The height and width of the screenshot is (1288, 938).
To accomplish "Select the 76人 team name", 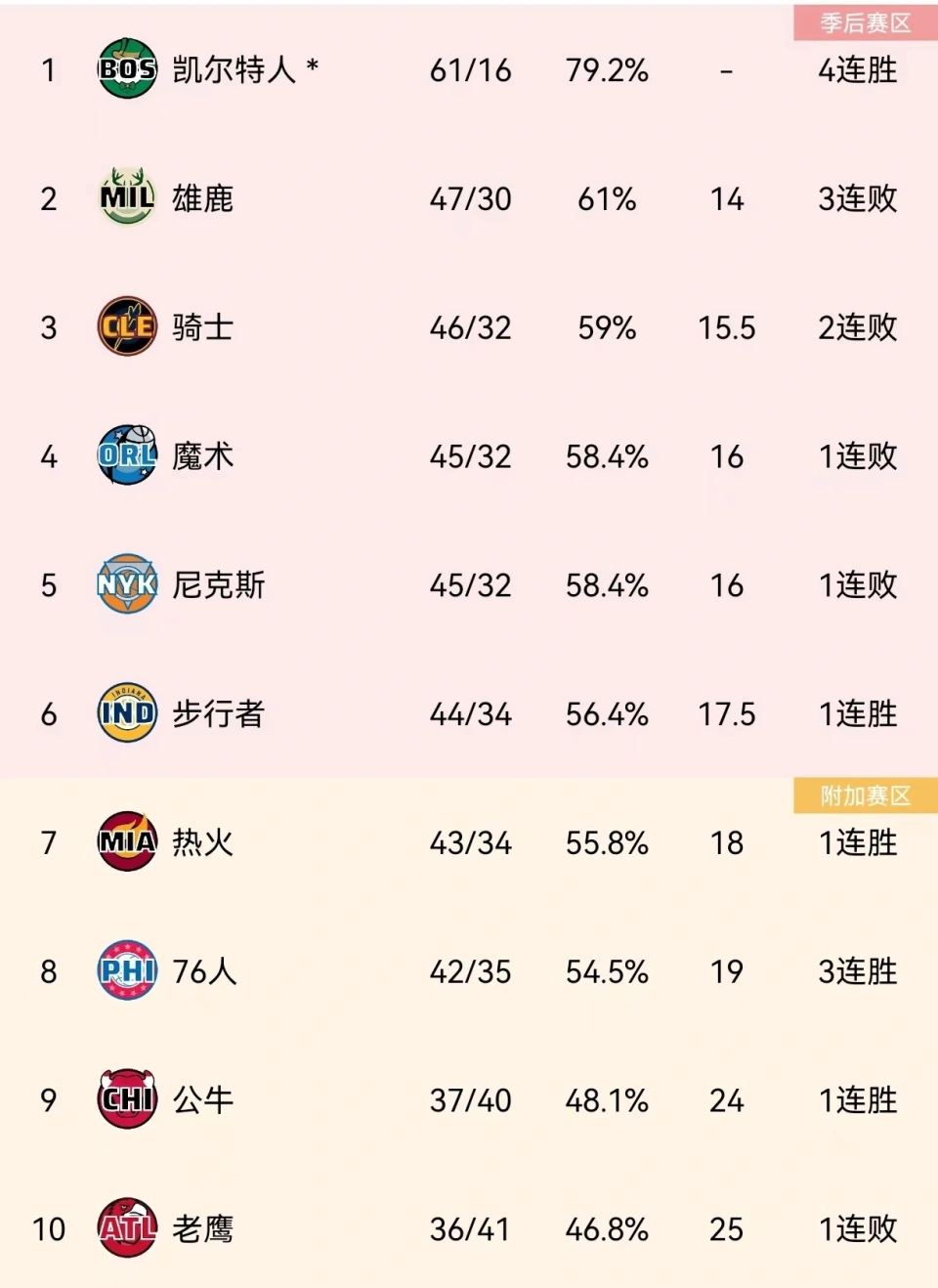I will click(x=204, y=971).
